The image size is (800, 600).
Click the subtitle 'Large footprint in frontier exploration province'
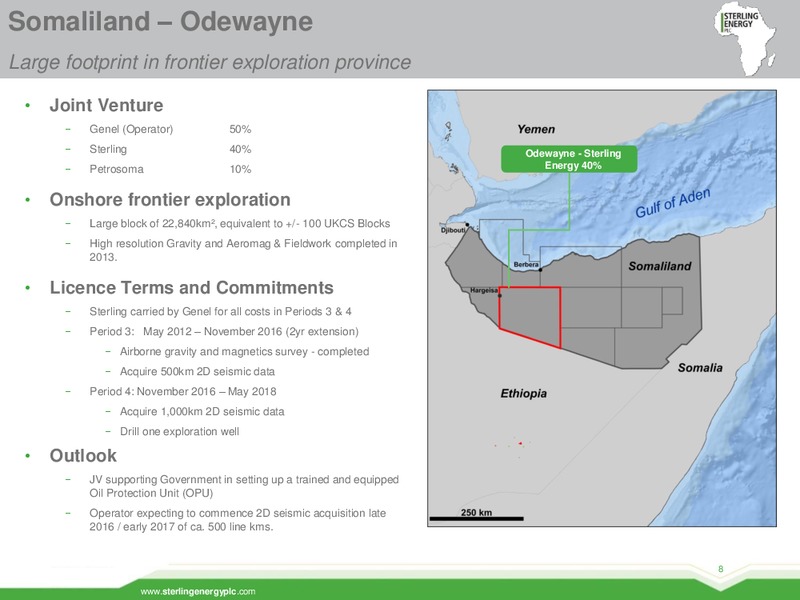[210, 62]
